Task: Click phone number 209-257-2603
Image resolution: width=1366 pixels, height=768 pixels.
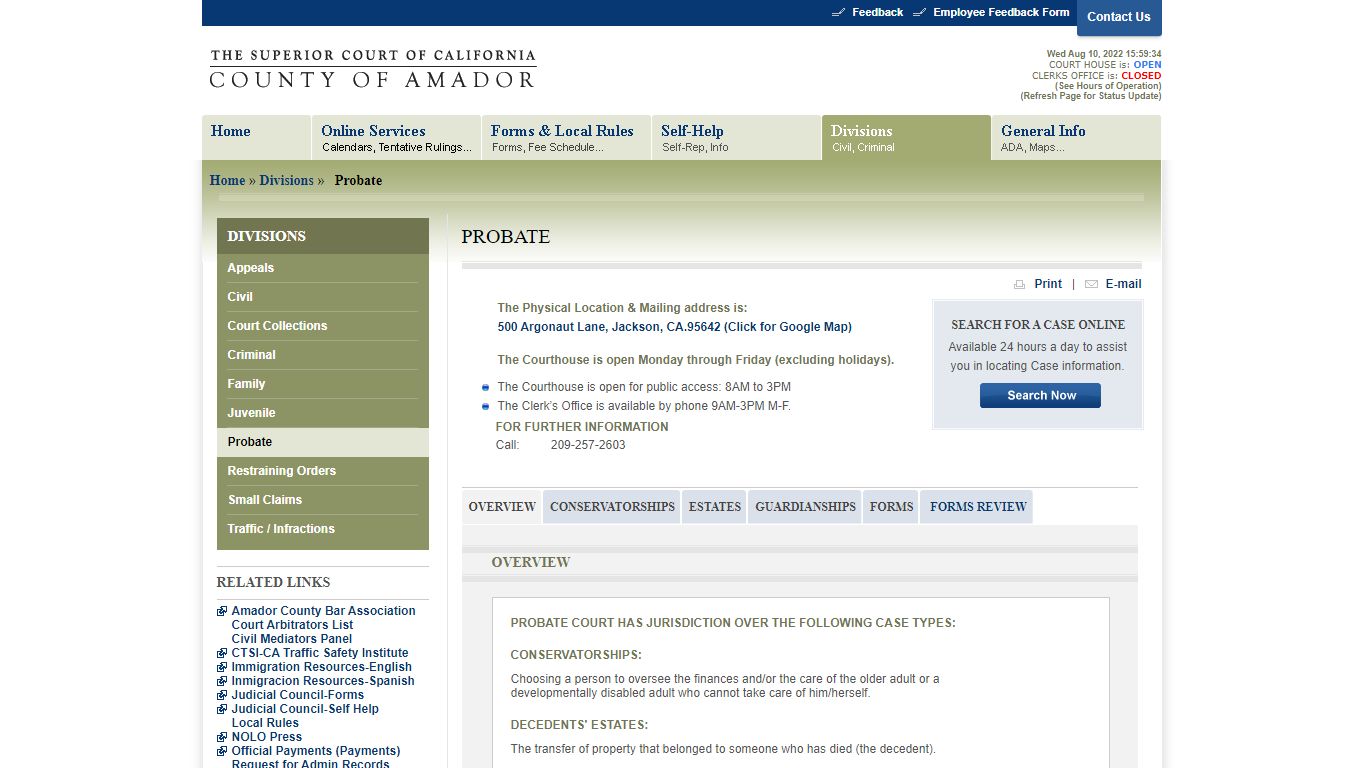Action: pyautogui.click(x=588, y=445)
